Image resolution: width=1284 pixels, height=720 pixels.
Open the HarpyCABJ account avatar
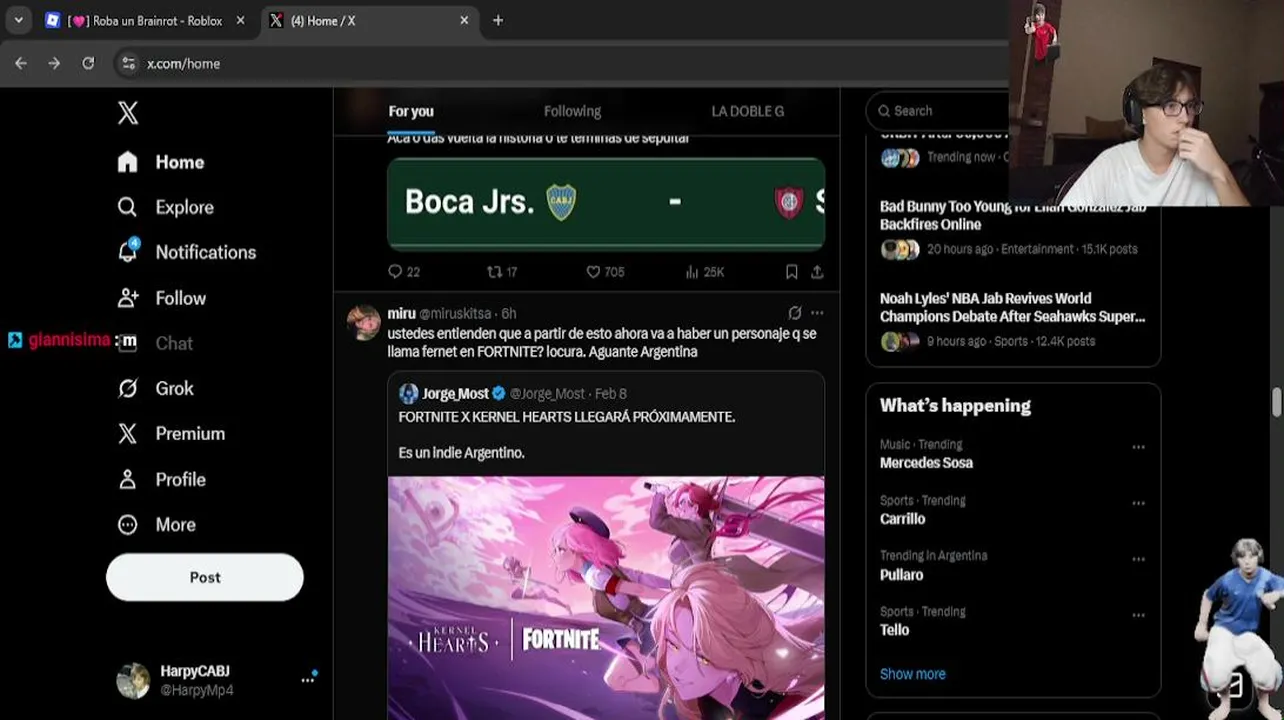pos(133,680)
